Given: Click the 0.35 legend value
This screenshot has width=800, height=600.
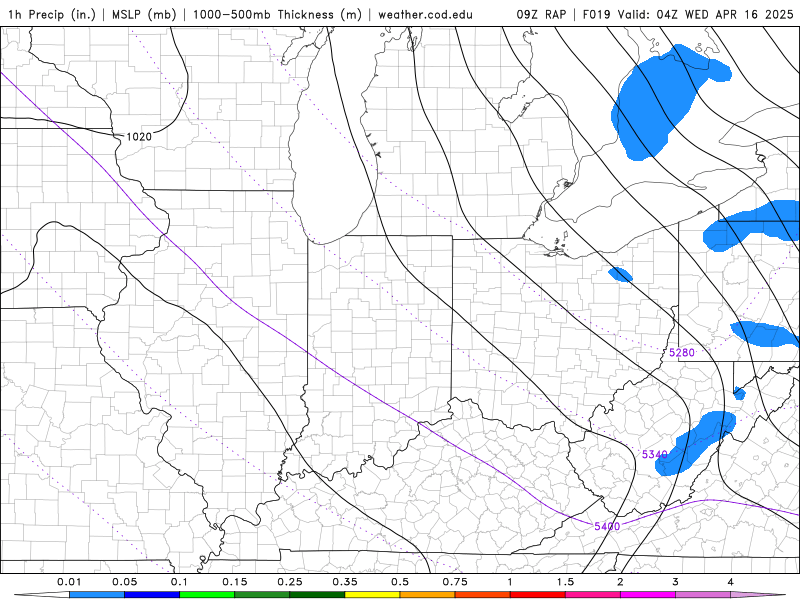Looking at the screenshot, I should [x=345, y=582].
